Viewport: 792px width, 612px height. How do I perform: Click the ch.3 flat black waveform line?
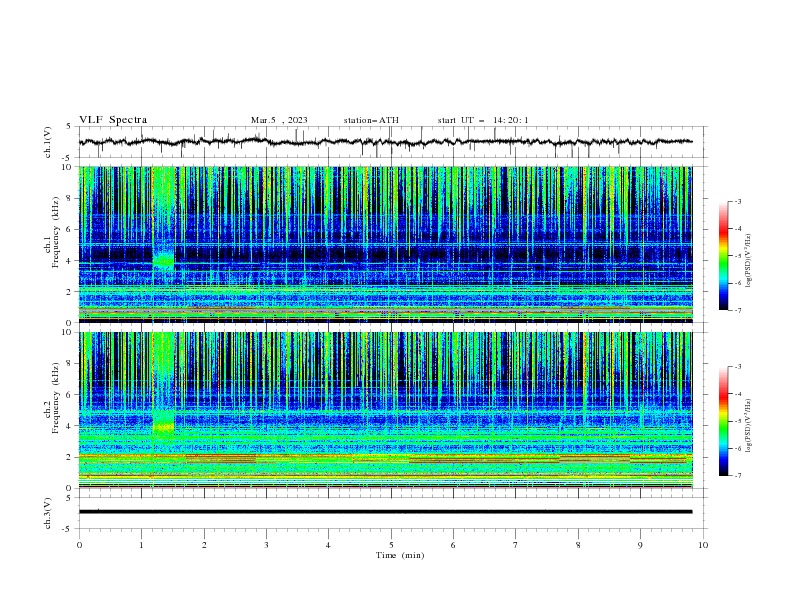pyautogui.click(x=385, y=512)
